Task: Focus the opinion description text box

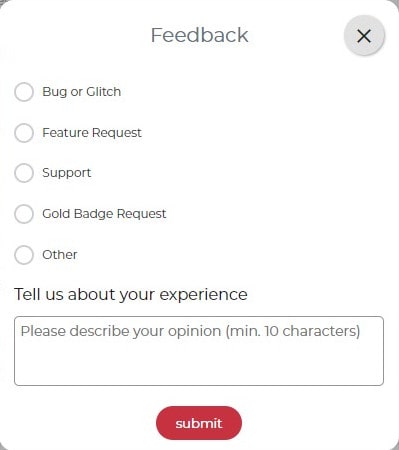Action: (x=199, y=351)
